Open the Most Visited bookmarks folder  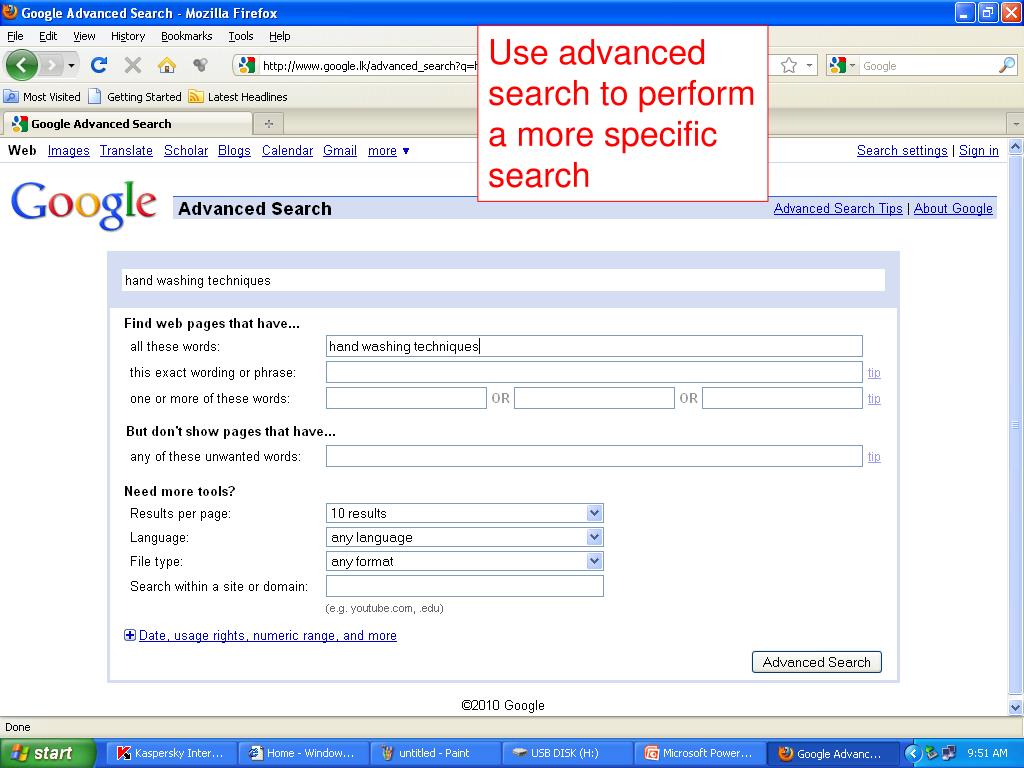(x=42, y=97)
